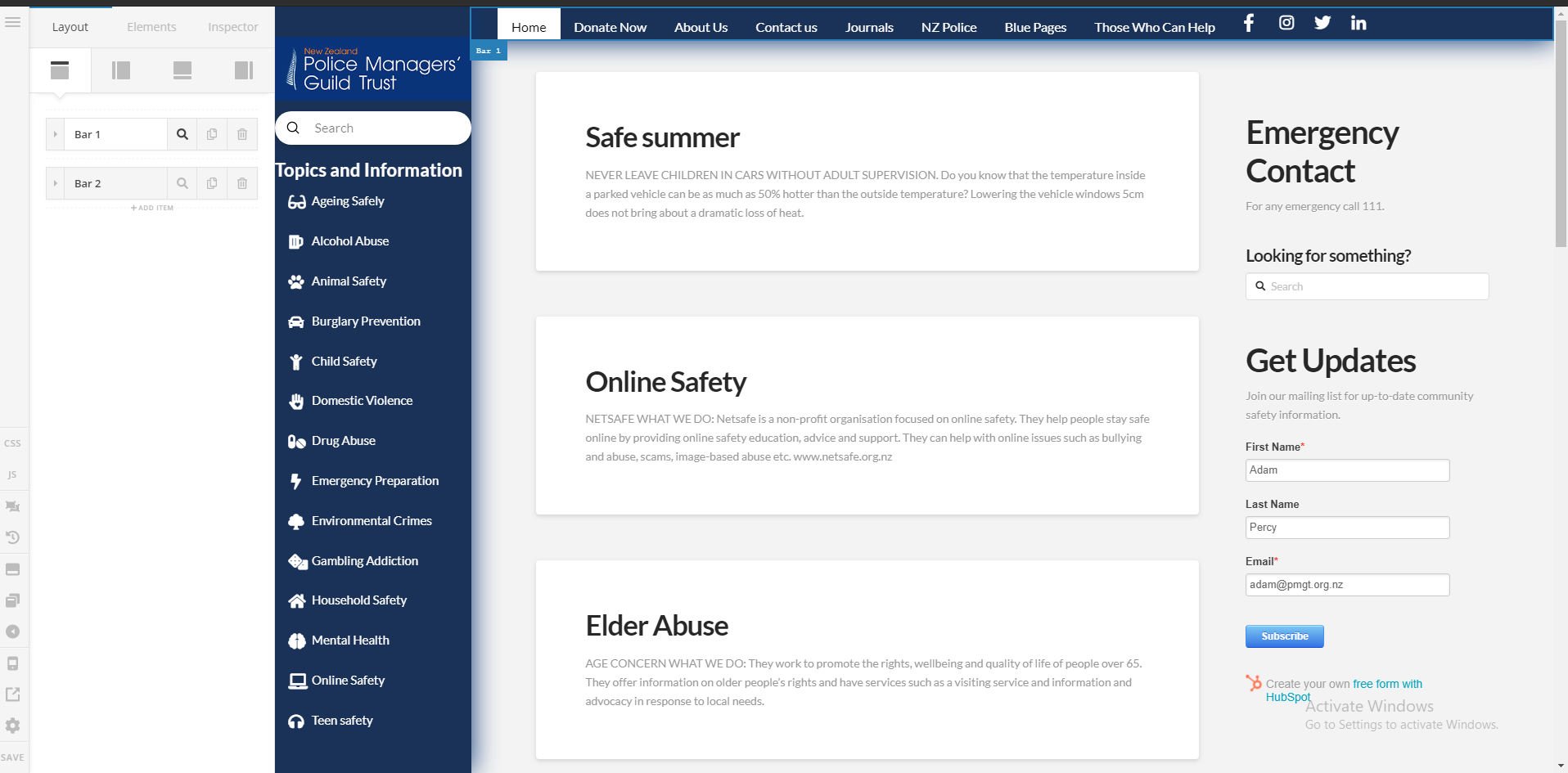
Task: Delete Bar 1 using trash icon
Action: [242, 134]
